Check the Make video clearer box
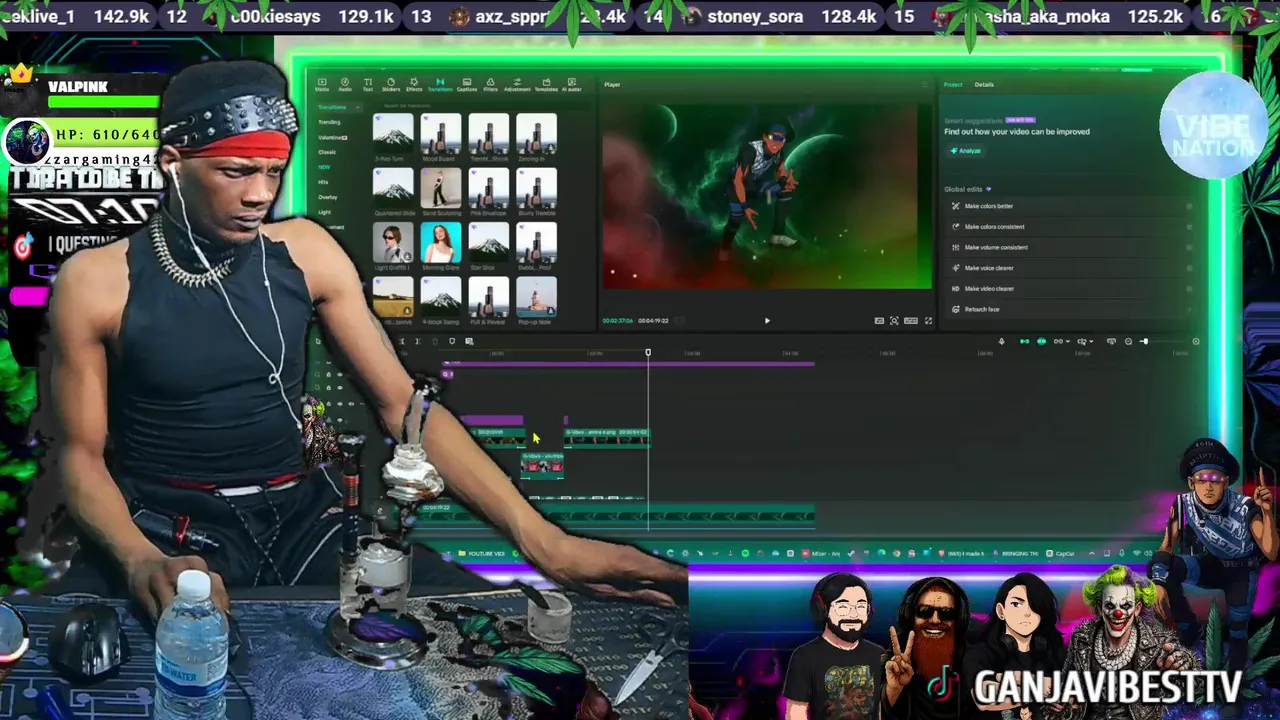The image size is (1280, 720). pos(1189,288)
